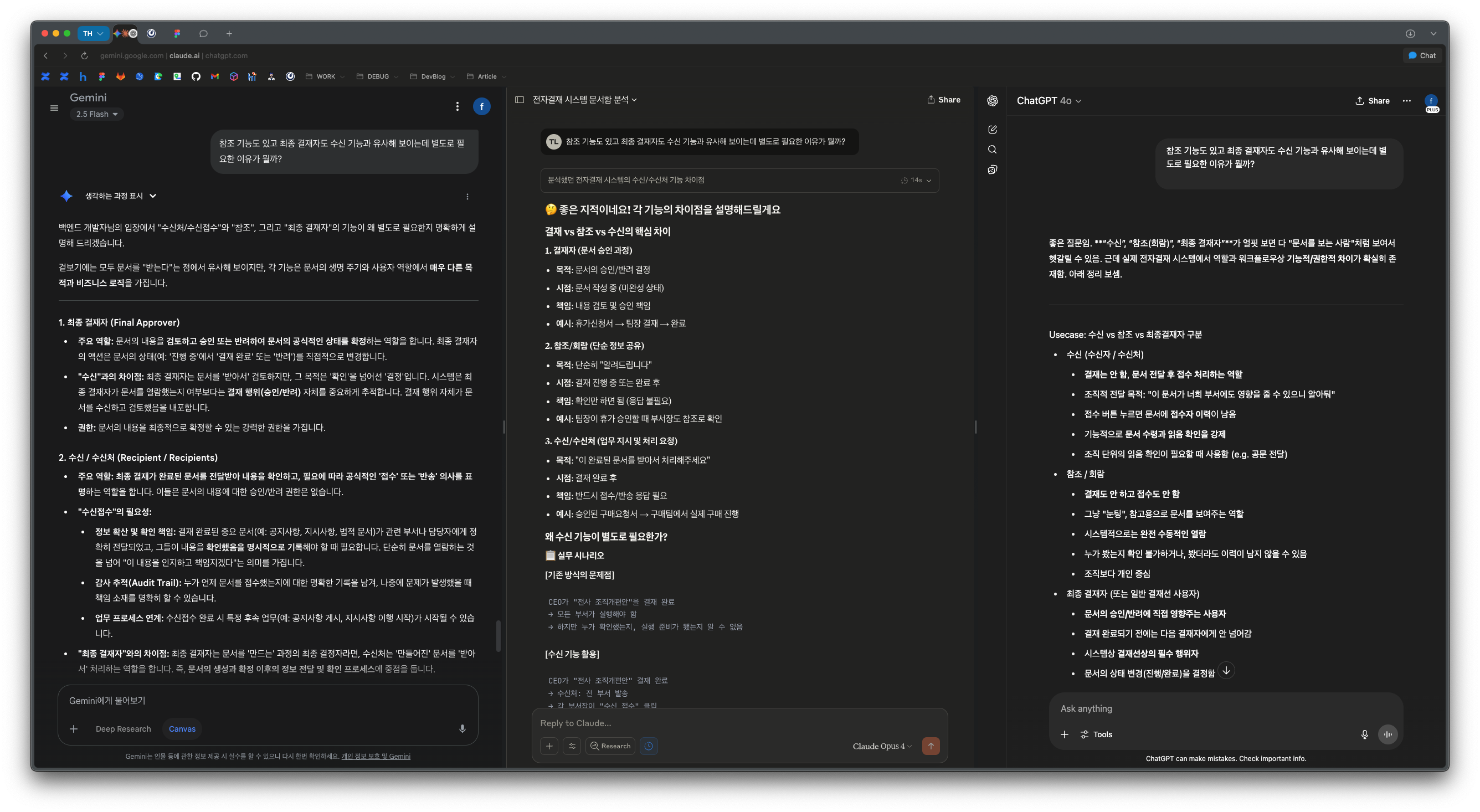1480x812 pixels.
Task: Click ChatGPT's new chat pencil icon
Action: pyautogui.click(x=992, y=129)
